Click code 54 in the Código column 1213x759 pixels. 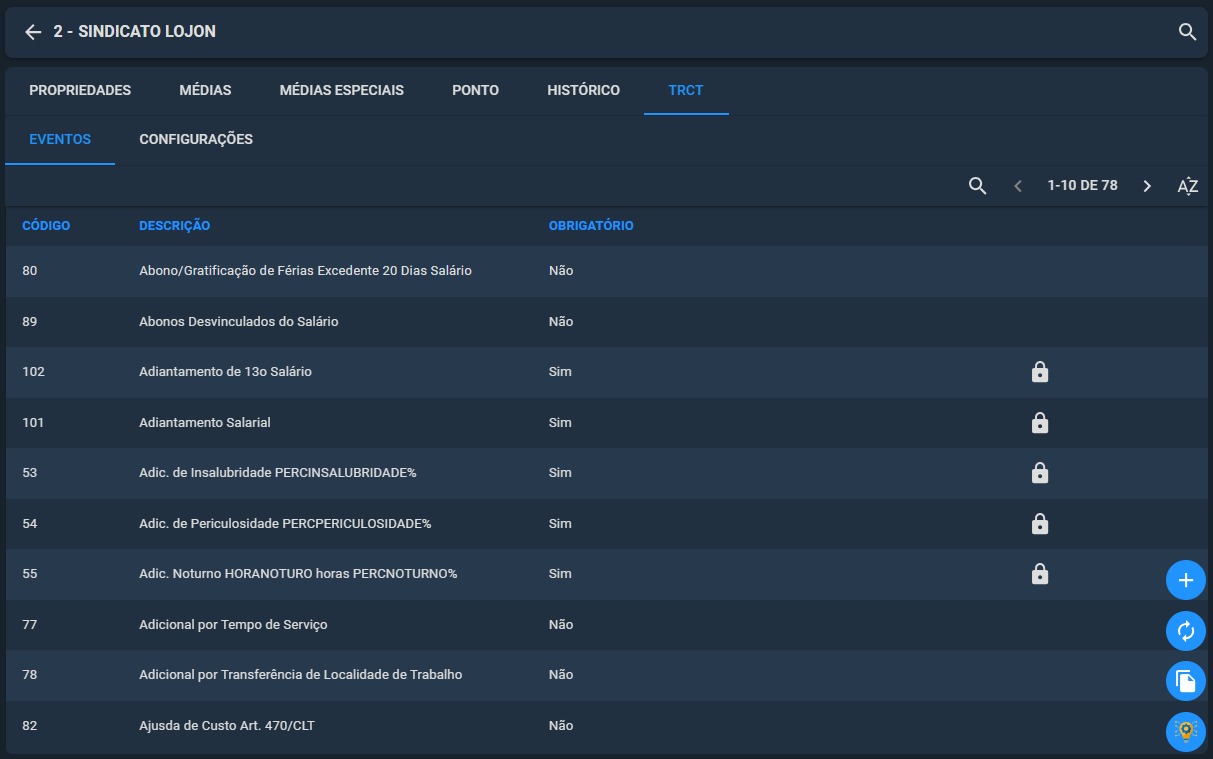30,523
